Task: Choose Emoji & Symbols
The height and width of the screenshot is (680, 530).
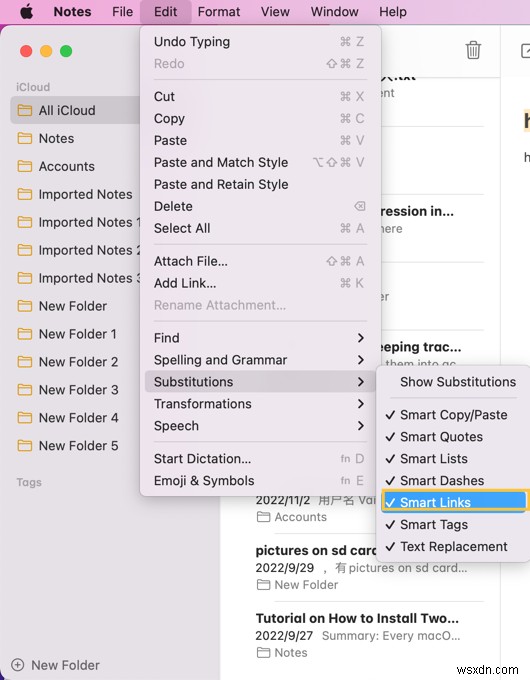Action: pos(260,481)
